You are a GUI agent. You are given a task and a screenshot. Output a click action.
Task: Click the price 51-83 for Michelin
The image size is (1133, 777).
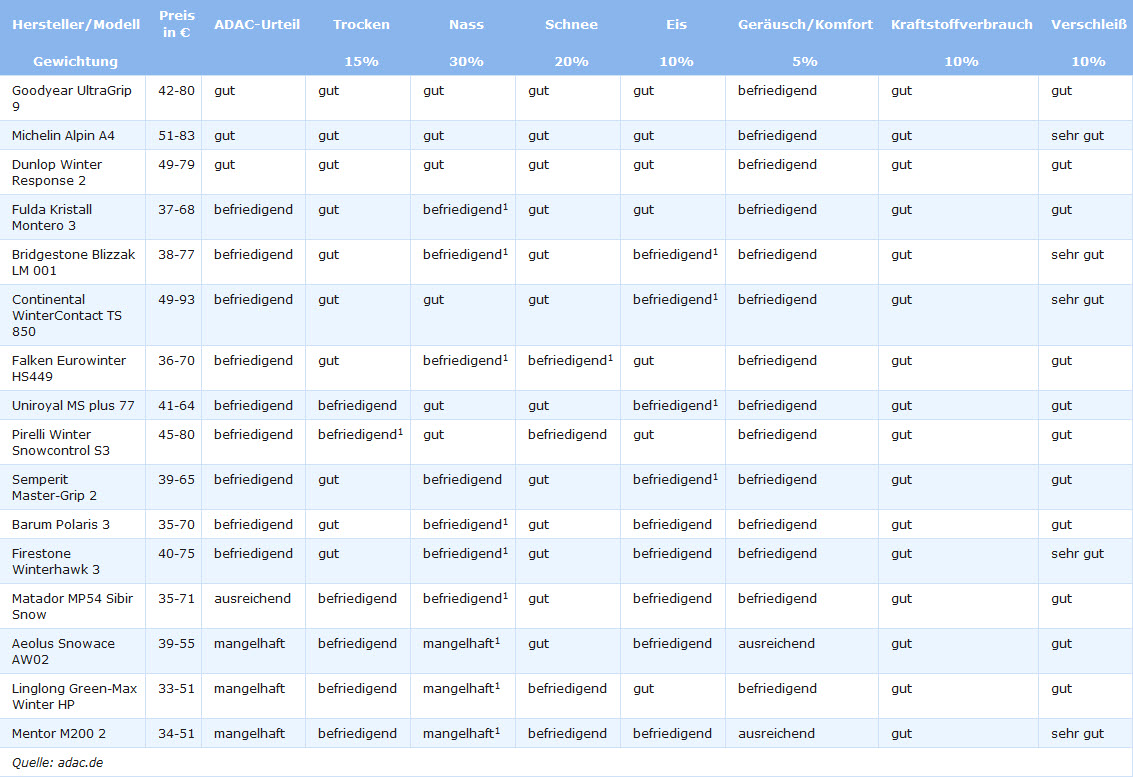176,135
